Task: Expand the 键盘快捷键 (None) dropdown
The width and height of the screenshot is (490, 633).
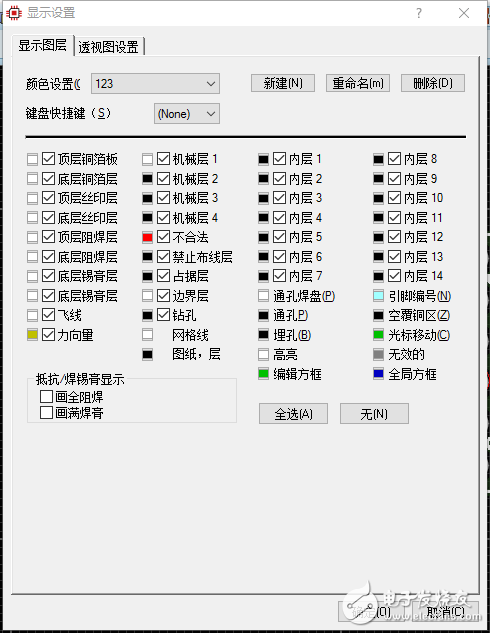Action: pyautogui.click(x=187, y=113)
